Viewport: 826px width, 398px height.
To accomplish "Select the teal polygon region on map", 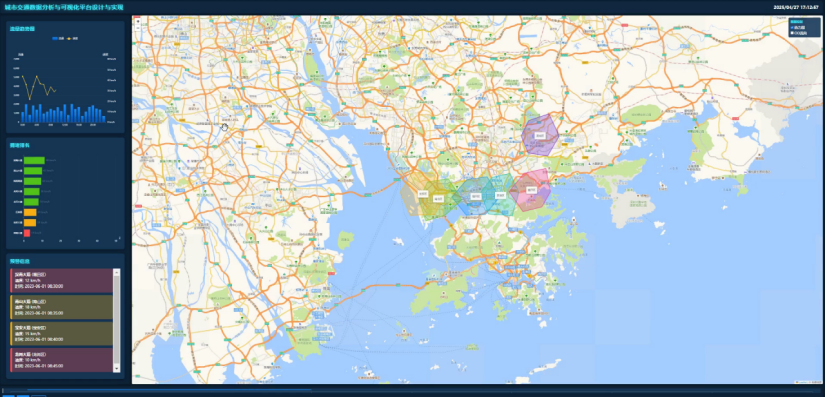I will [500, 196].
